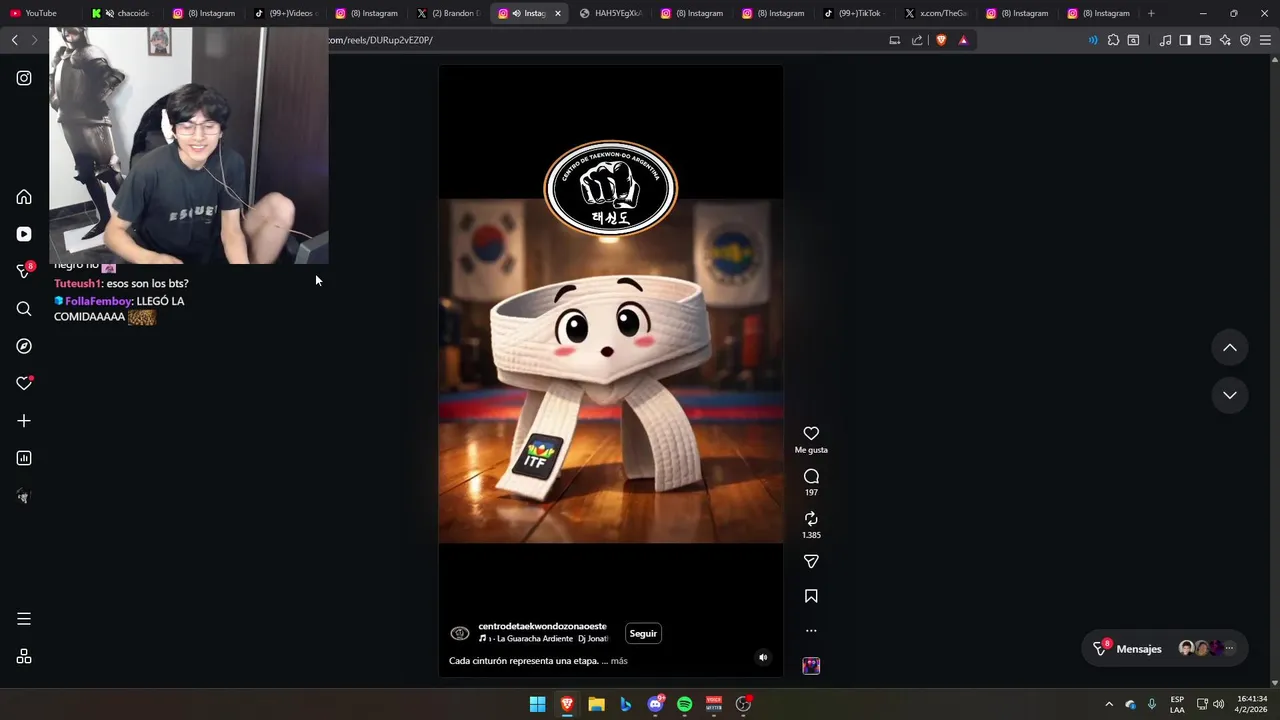The height and width of the screenshot is (720, 1280).
Task: Open La Guaracha Ardiente audio link
Action: [543, 638]
